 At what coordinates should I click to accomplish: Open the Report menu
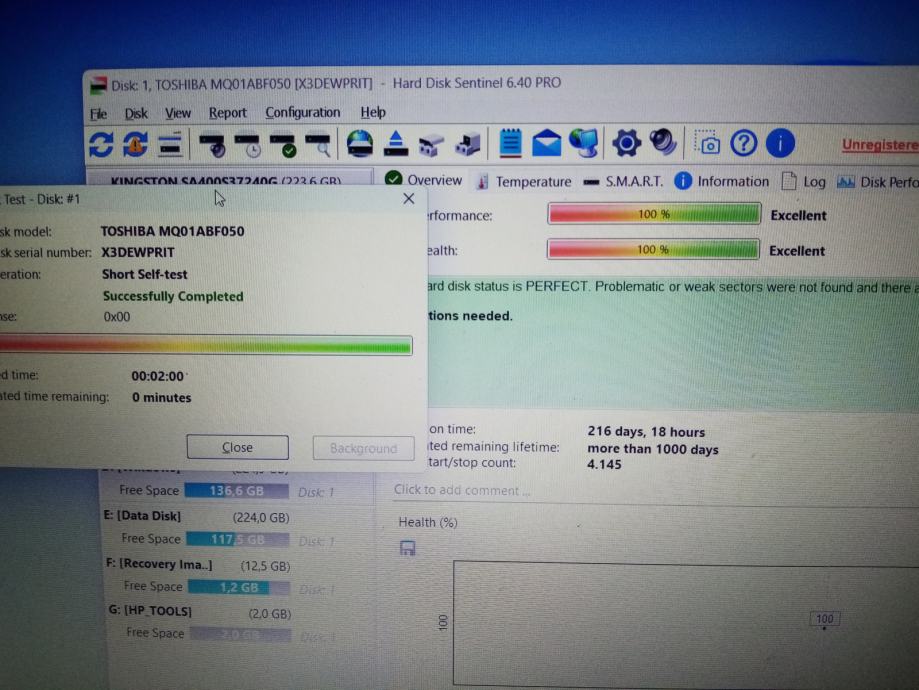click(227, 113)
